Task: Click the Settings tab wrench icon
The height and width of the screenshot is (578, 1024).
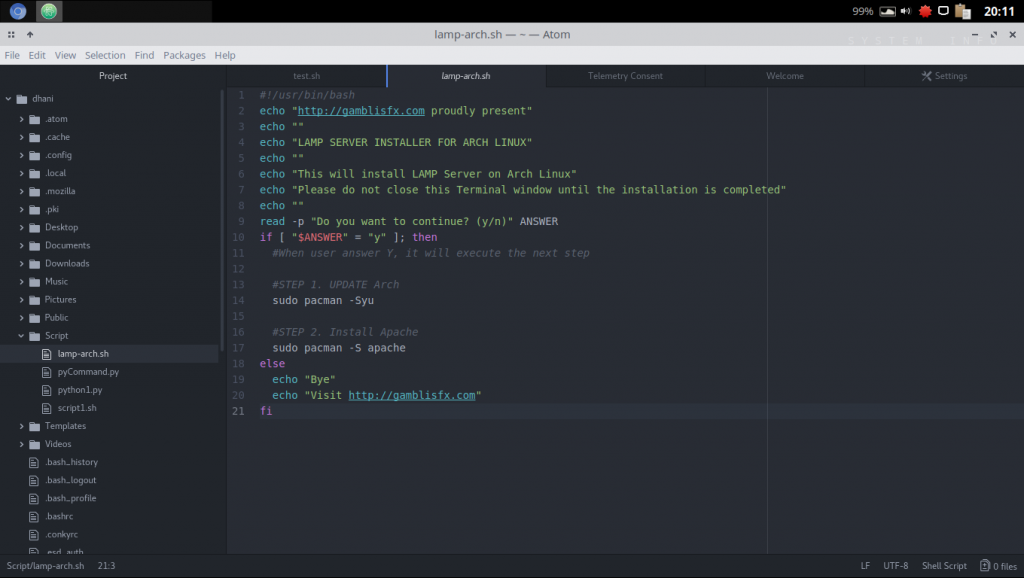Action: [926, 76]
